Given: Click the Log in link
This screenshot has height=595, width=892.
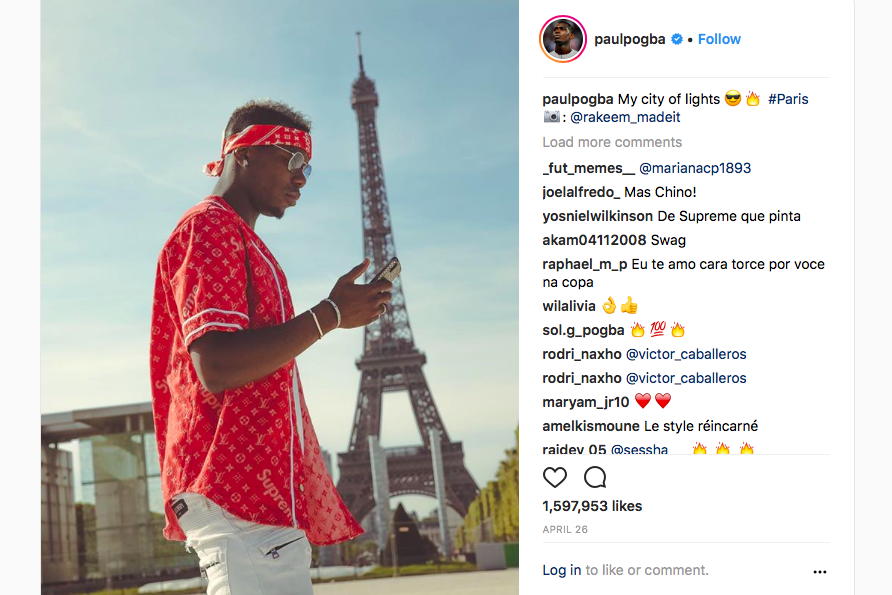Looking at the screenshot, I should point(561,570).
